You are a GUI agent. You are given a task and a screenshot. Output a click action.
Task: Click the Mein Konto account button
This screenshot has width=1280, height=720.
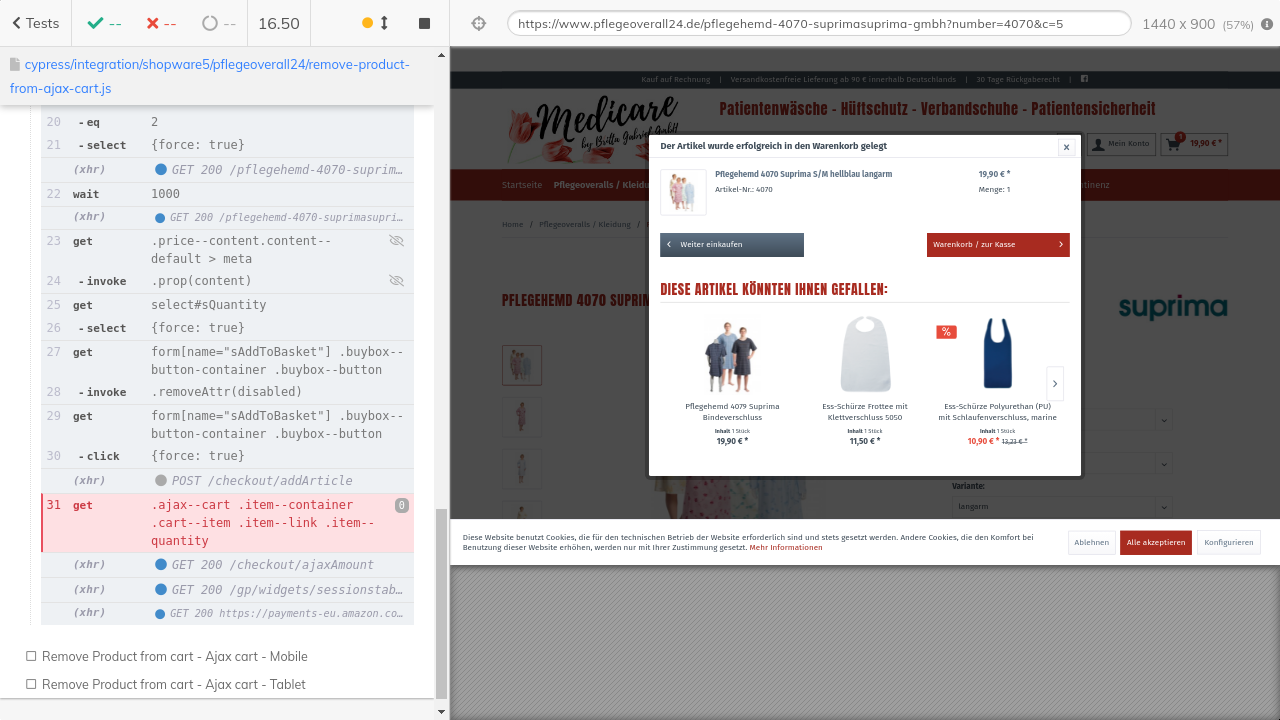tap(1121, 144)
